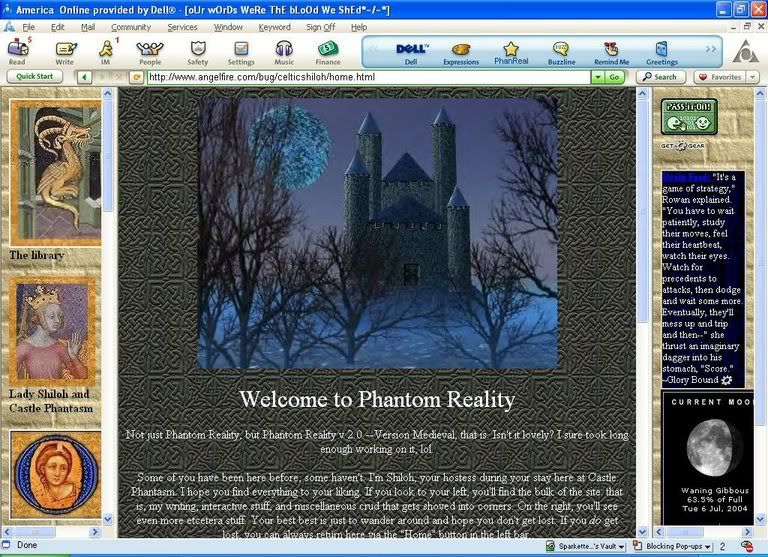Click the Glory Bound gear icon
Image resolution: width=768 pixels, height=557 pixels.
(727, 380)
